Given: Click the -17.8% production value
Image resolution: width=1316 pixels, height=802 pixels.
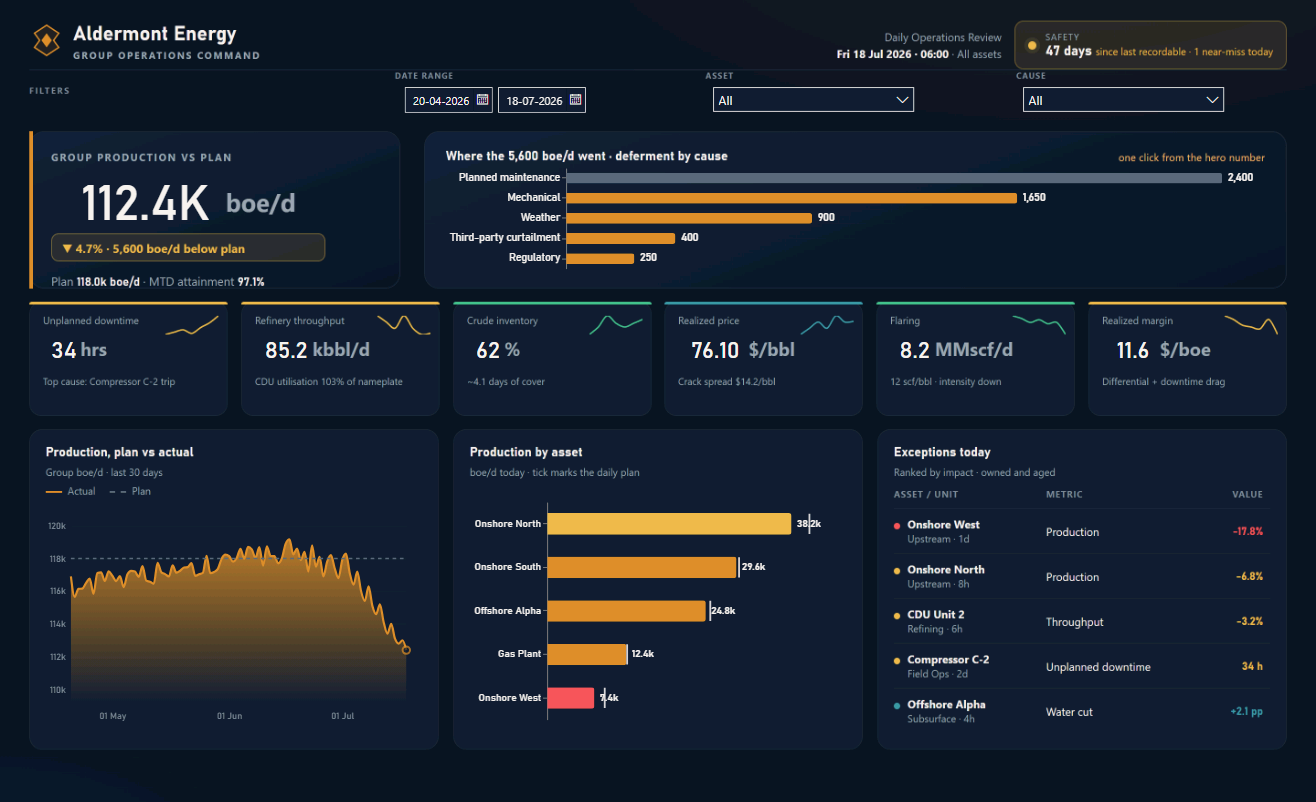Looking at the screenshot, I should 1246,532.
